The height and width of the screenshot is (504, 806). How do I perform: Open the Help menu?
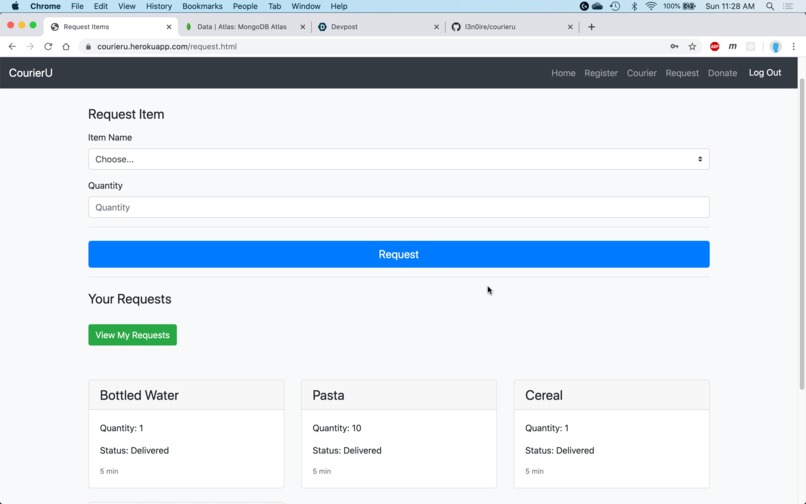(338, 6)
